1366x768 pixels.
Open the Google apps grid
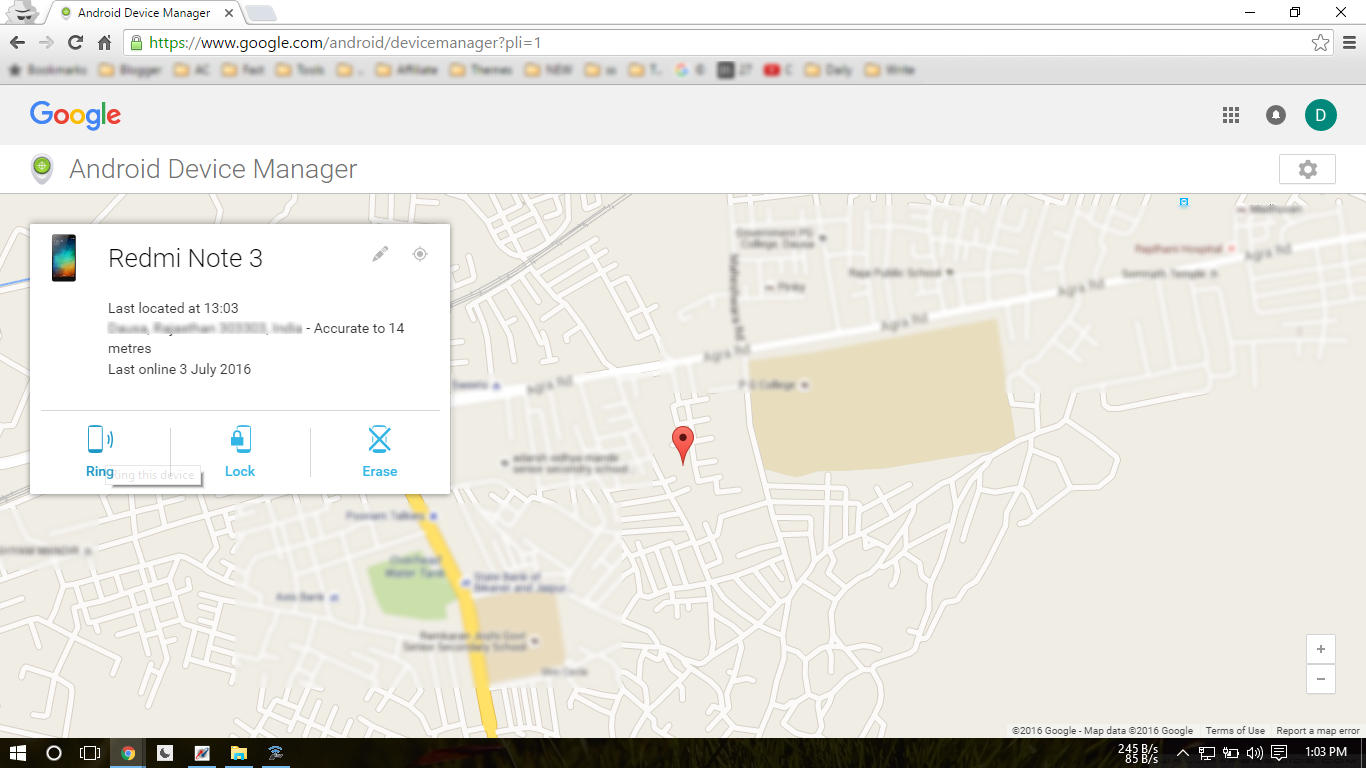point(1231,115)
